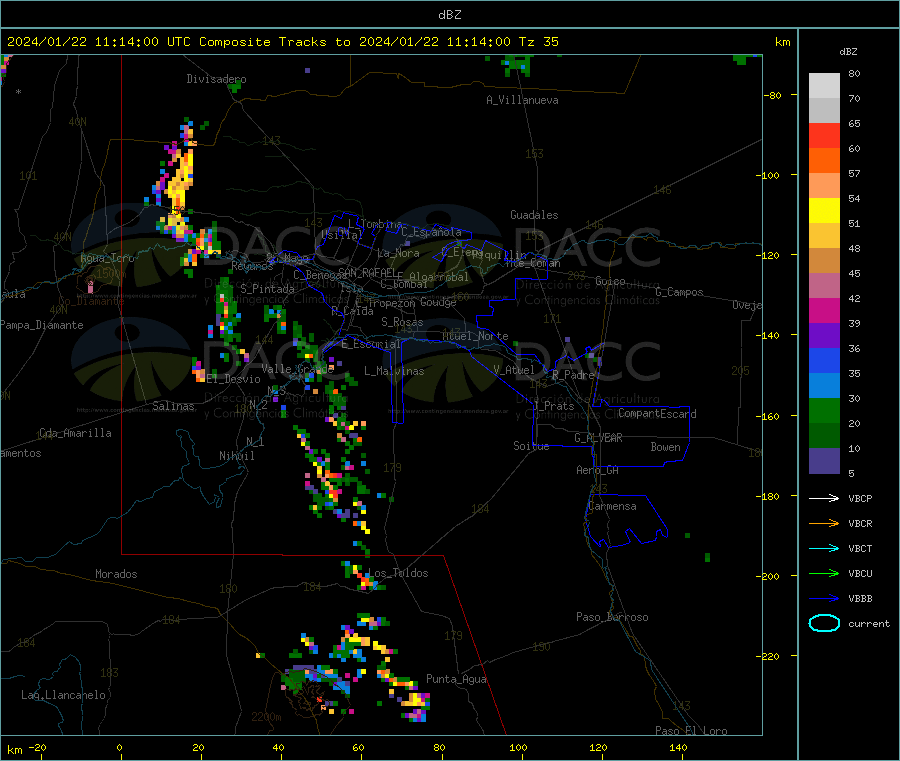The height and width of the screenshot is (761, 900).
Task: Click the 'Pampa_Diamante' map label
Action: click(42, 325)
